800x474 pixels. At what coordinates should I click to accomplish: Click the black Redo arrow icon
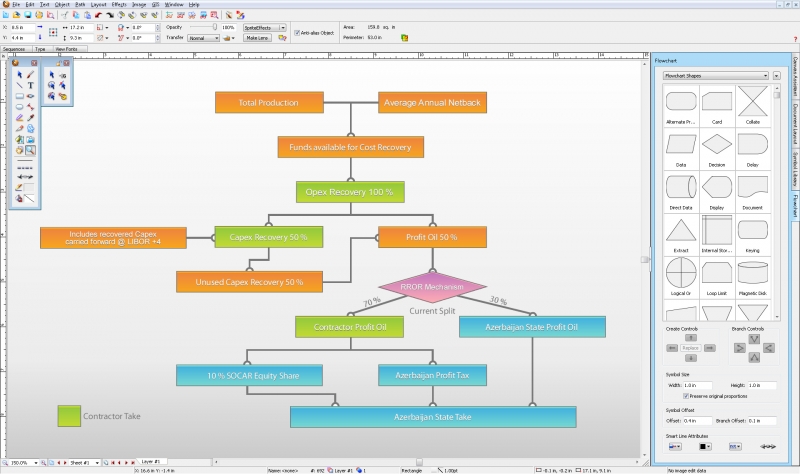[110, 15]
